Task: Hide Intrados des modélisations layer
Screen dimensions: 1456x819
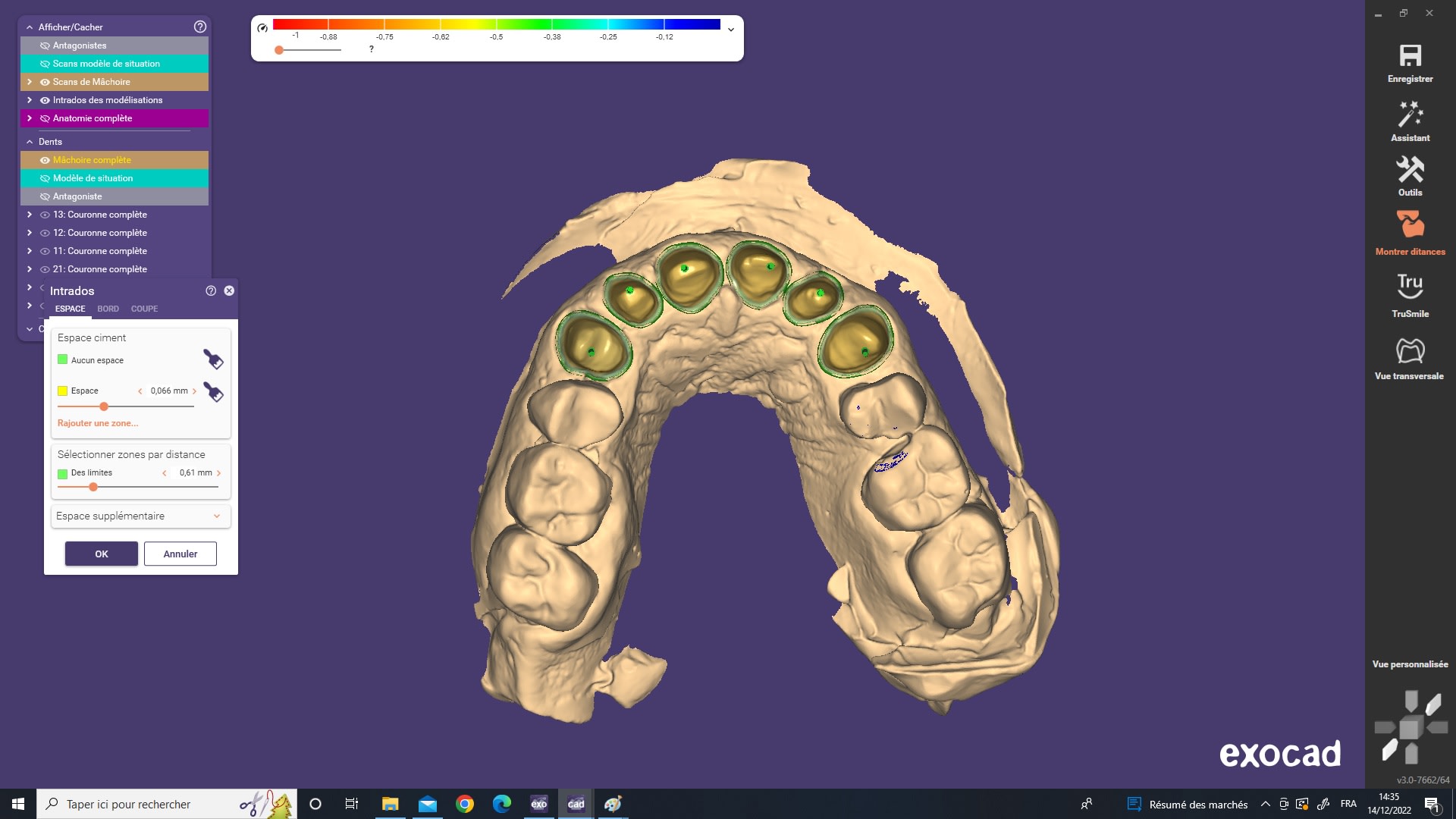Action: pos(45,100)
